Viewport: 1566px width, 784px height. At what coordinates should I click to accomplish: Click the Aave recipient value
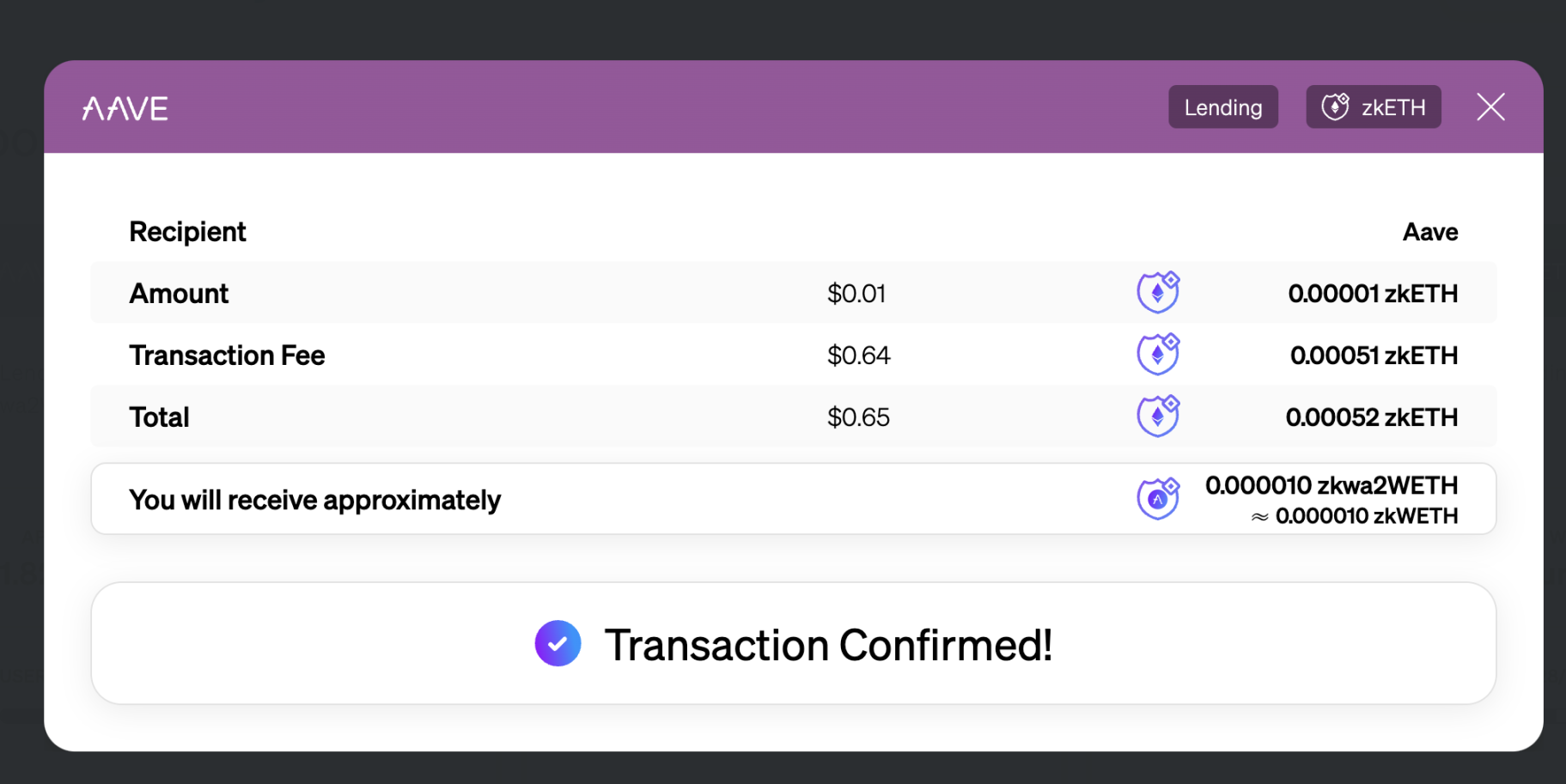[1429, 232]
